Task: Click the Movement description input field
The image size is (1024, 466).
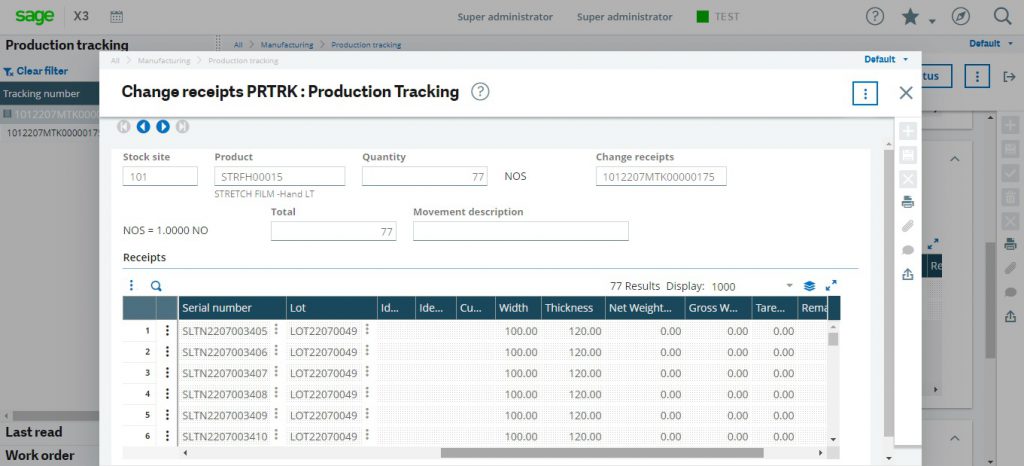Action: pos(520,231)
